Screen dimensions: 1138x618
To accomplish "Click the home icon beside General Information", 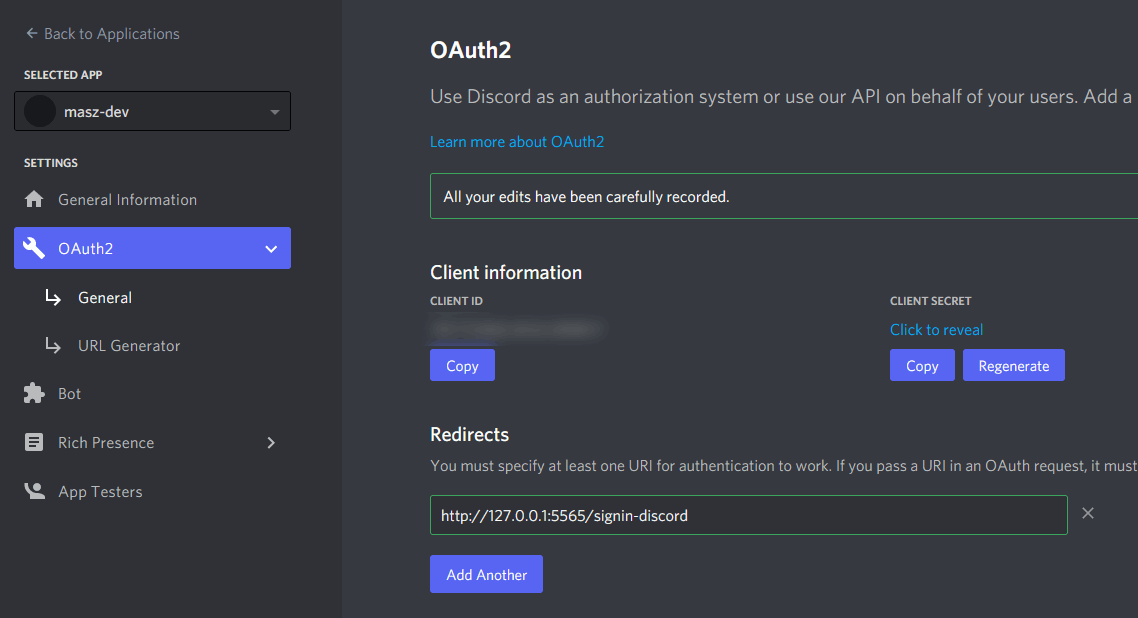I will coord(33,199).
